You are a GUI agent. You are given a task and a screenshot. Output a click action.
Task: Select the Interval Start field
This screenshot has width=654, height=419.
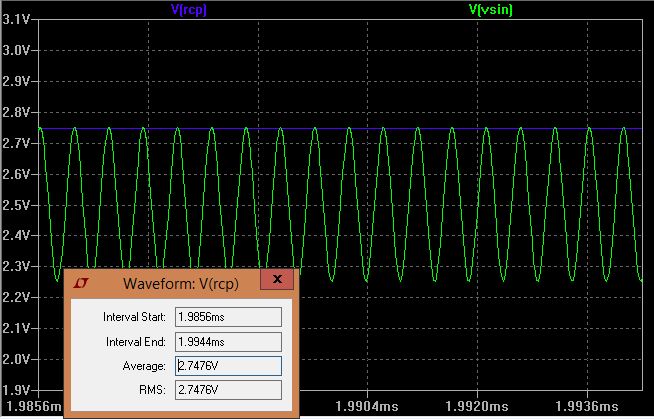228,317
